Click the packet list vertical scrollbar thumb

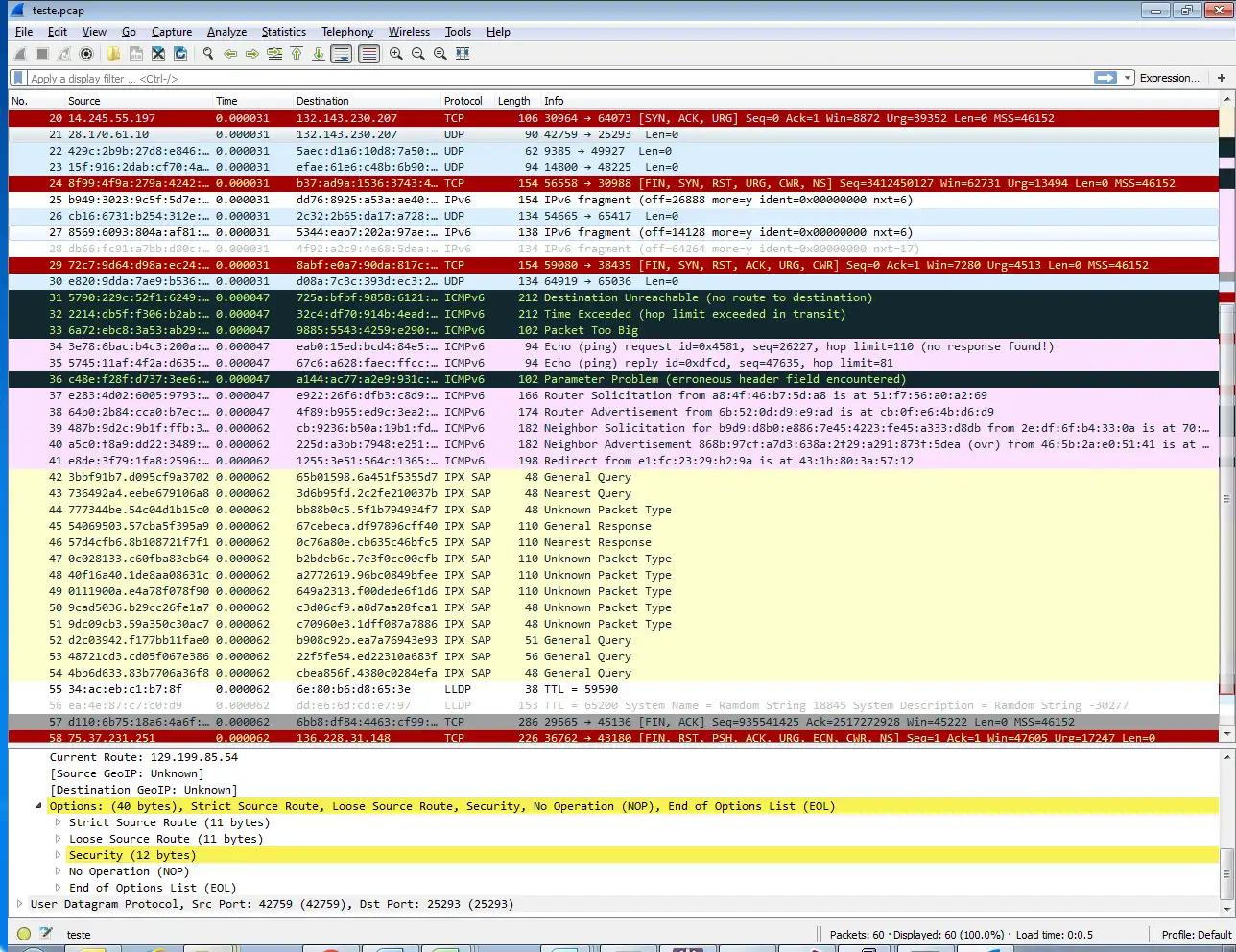pos(1226,499)
